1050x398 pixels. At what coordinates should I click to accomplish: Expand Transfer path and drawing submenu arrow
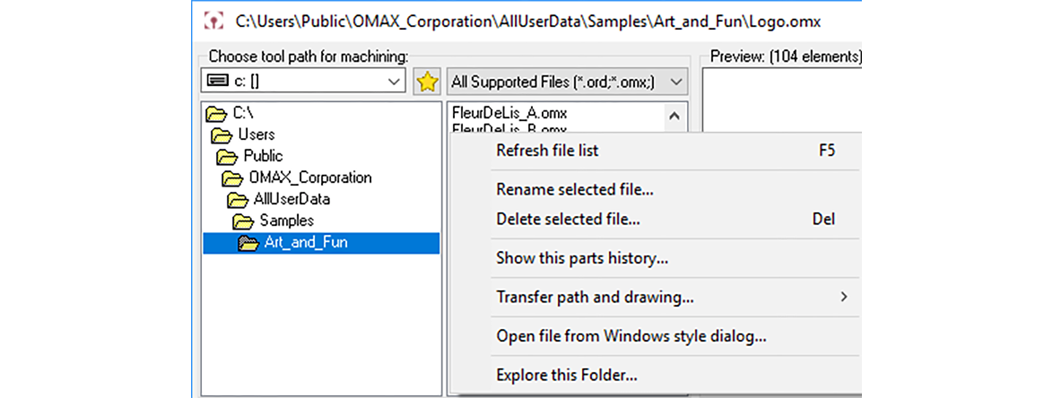(844, 297)
